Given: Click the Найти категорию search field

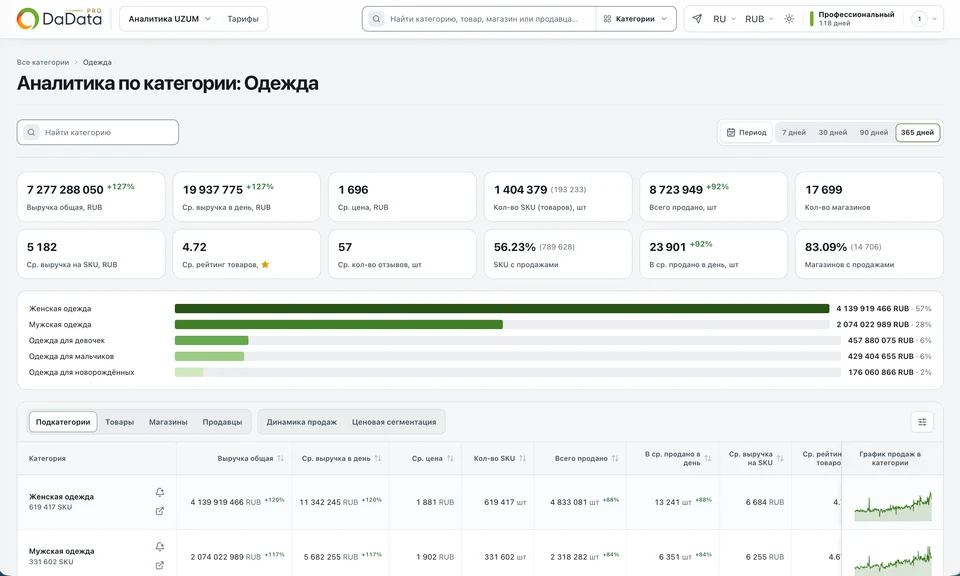Looking at the screenshot, I should tap(98, 132).
